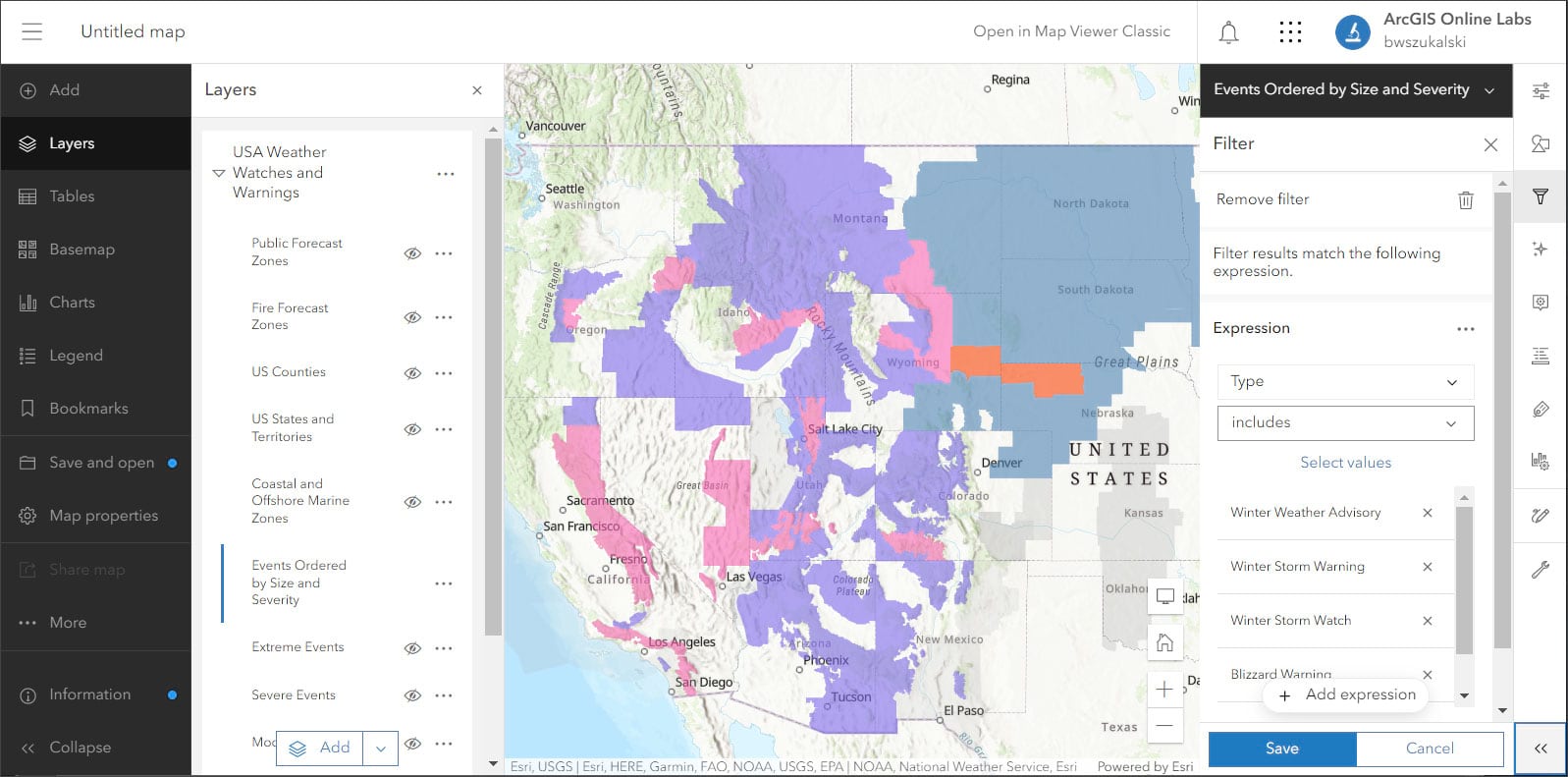Open the main hamburger menu

32,31
